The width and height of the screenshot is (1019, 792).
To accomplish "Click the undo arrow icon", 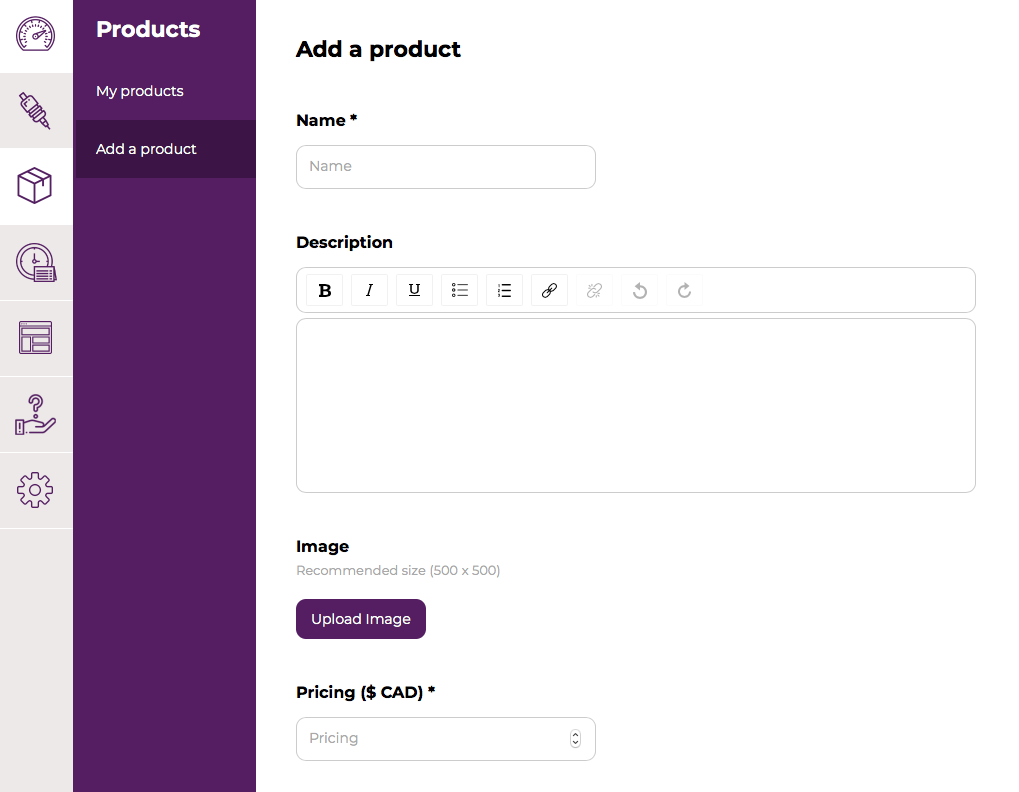I will tap(639, 290).
